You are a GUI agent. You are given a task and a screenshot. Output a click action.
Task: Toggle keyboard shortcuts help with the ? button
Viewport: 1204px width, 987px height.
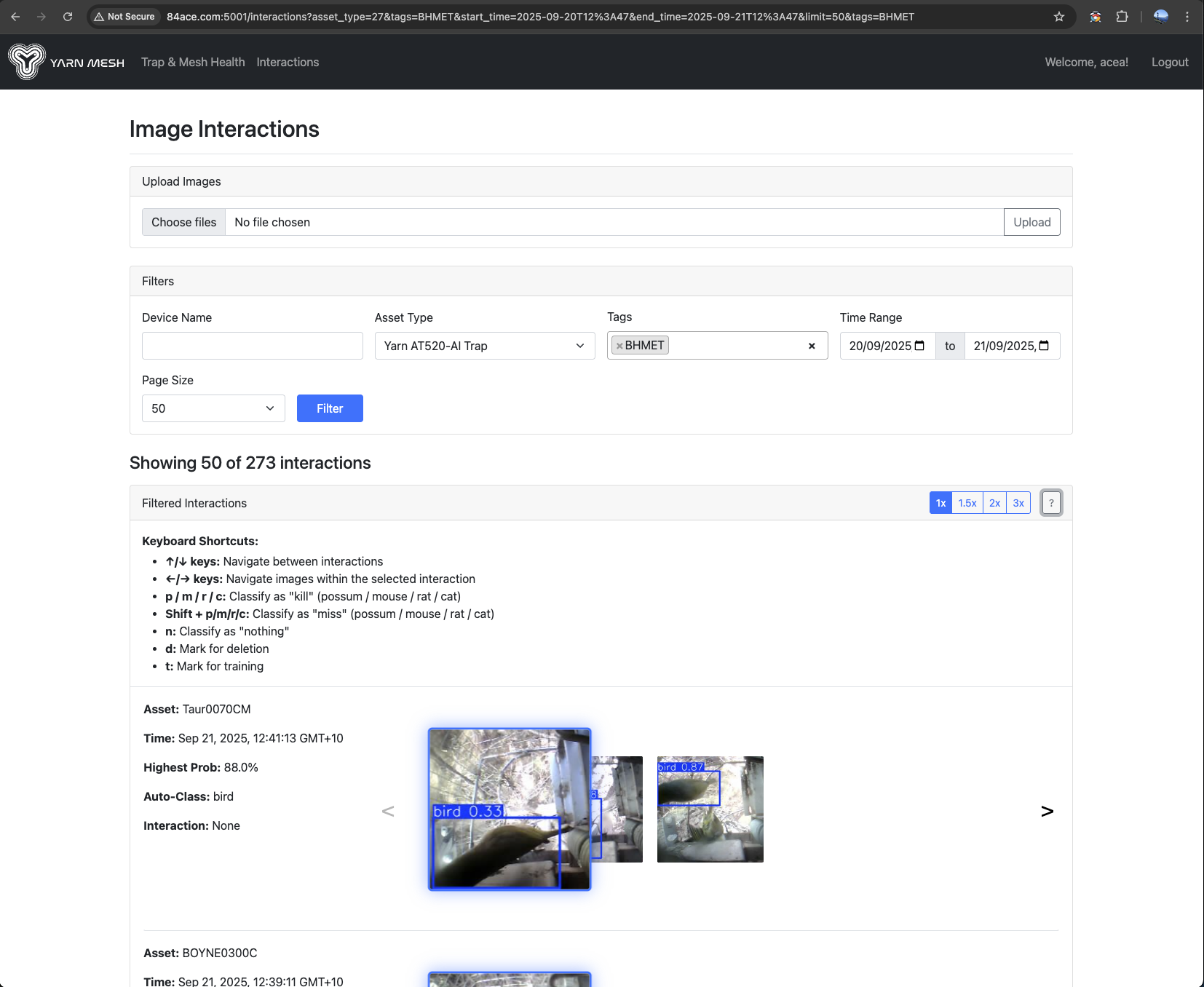point(1050,503)
